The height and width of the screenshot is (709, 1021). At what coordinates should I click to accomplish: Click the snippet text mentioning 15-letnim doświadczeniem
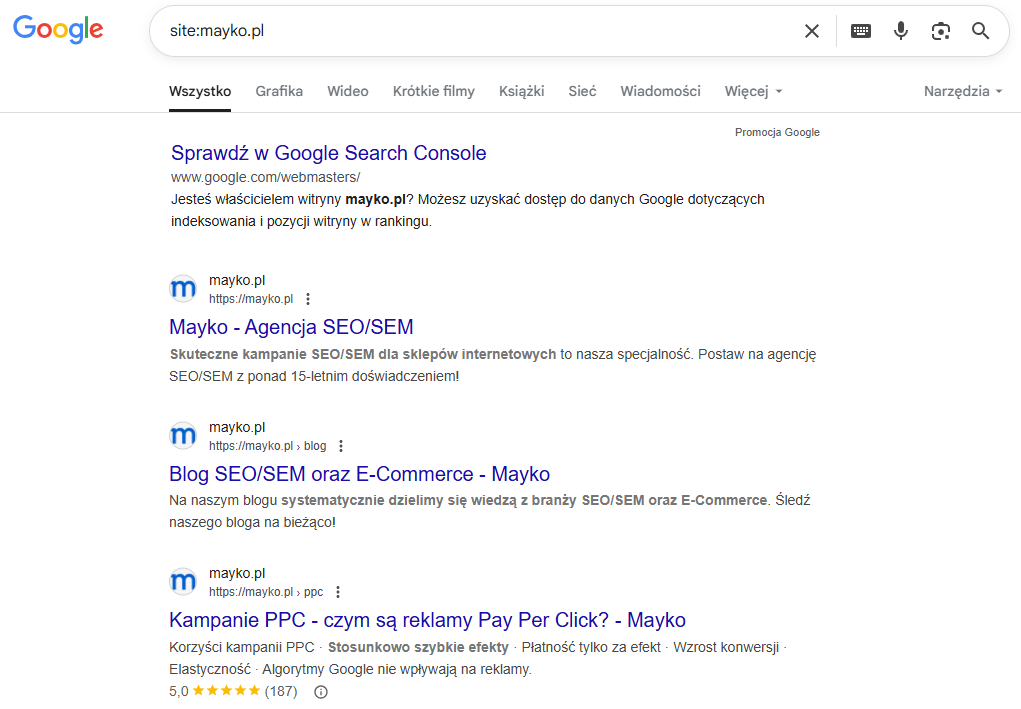492,365
